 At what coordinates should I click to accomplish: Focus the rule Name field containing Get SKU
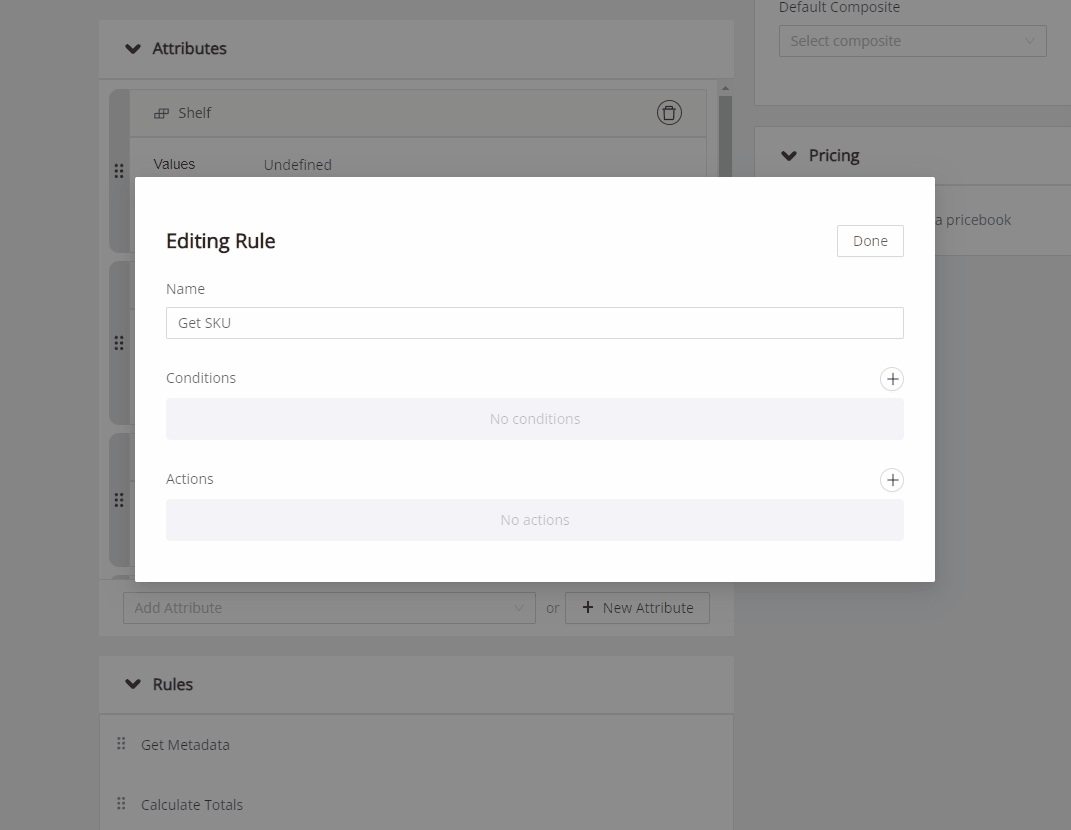pos(534,323)
